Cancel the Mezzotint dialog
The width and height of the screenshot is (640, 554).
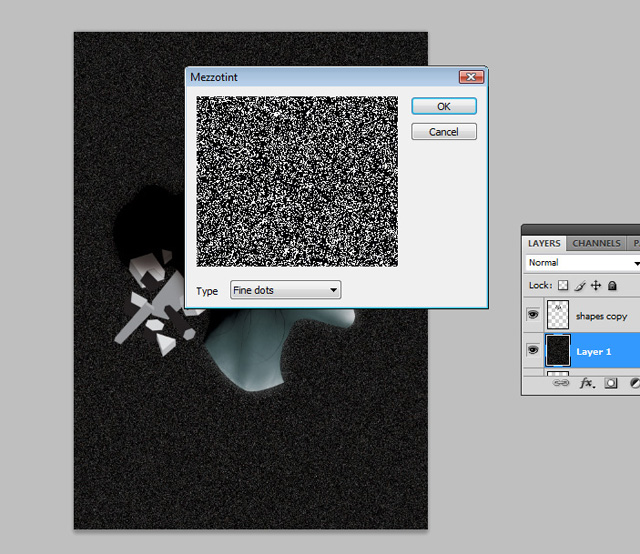[x=443, y=132]
